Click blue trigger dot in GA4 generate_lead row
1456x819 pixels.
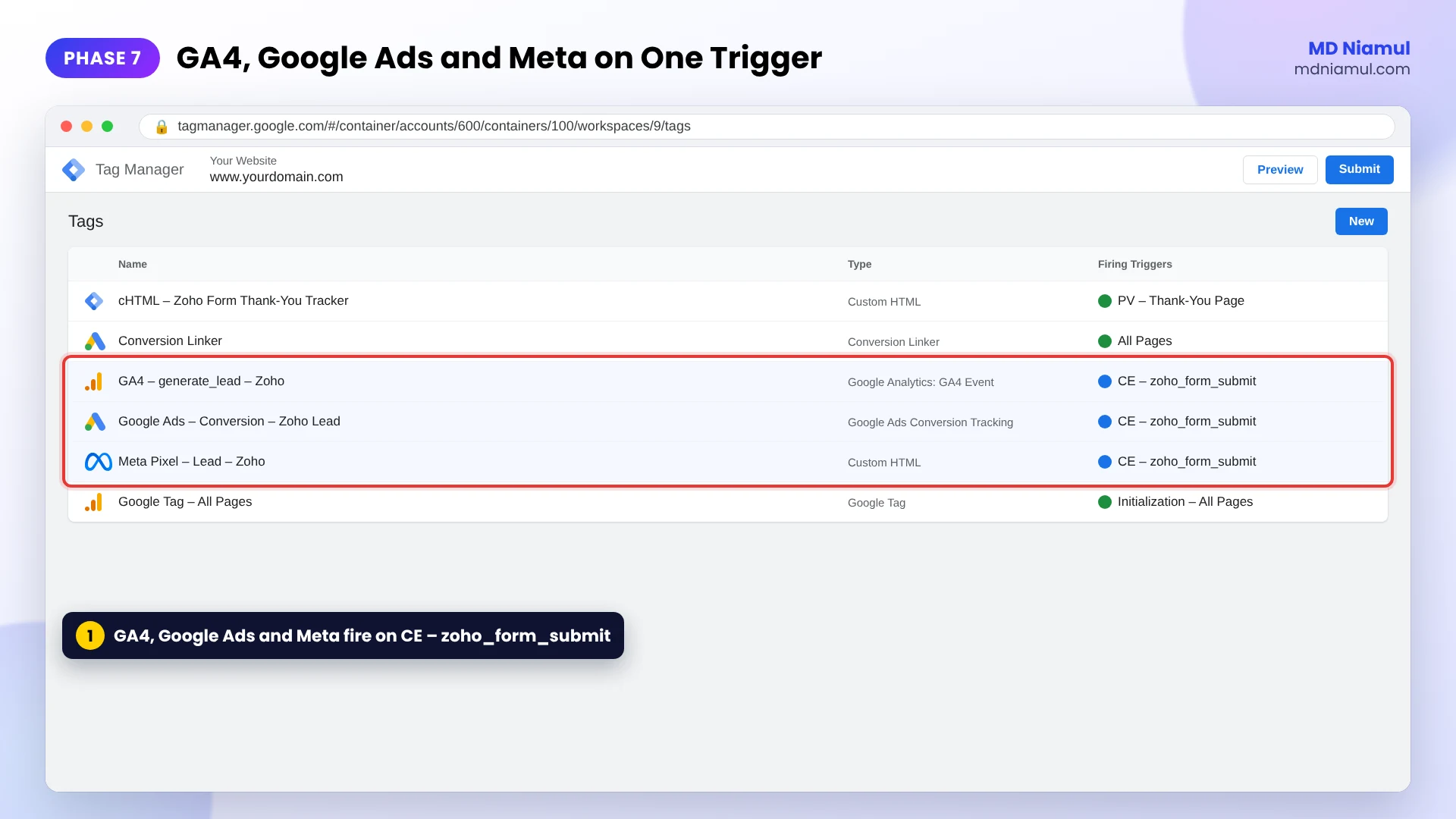(1105, 381)
